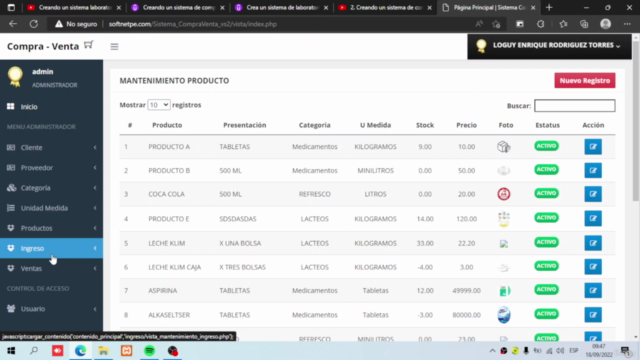640x360 pixels.
Task: Click the edit button for PRODUCTO B
Action: [x=593, y=170]
